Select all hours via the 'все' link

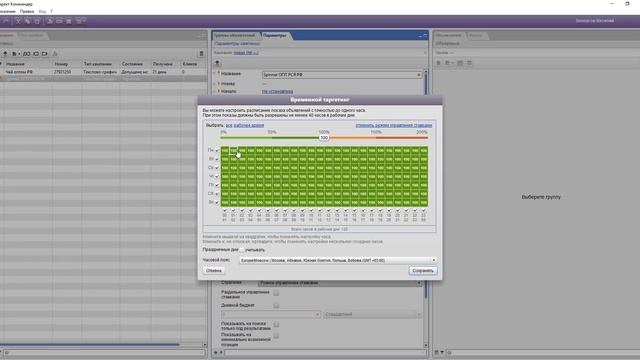(x=229, y=125)
